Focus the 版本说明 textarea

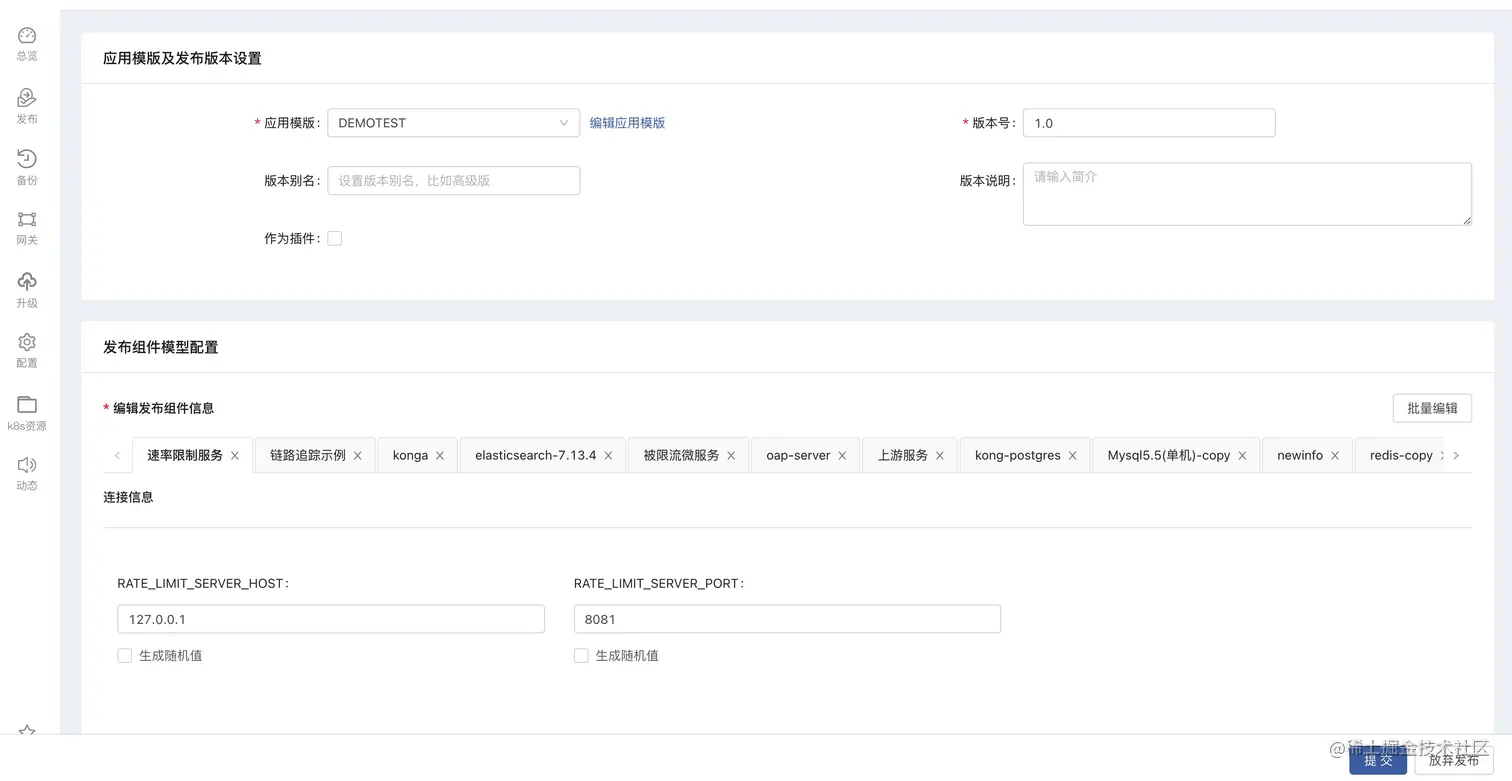pyautogui.click(x=1247, y=194)
